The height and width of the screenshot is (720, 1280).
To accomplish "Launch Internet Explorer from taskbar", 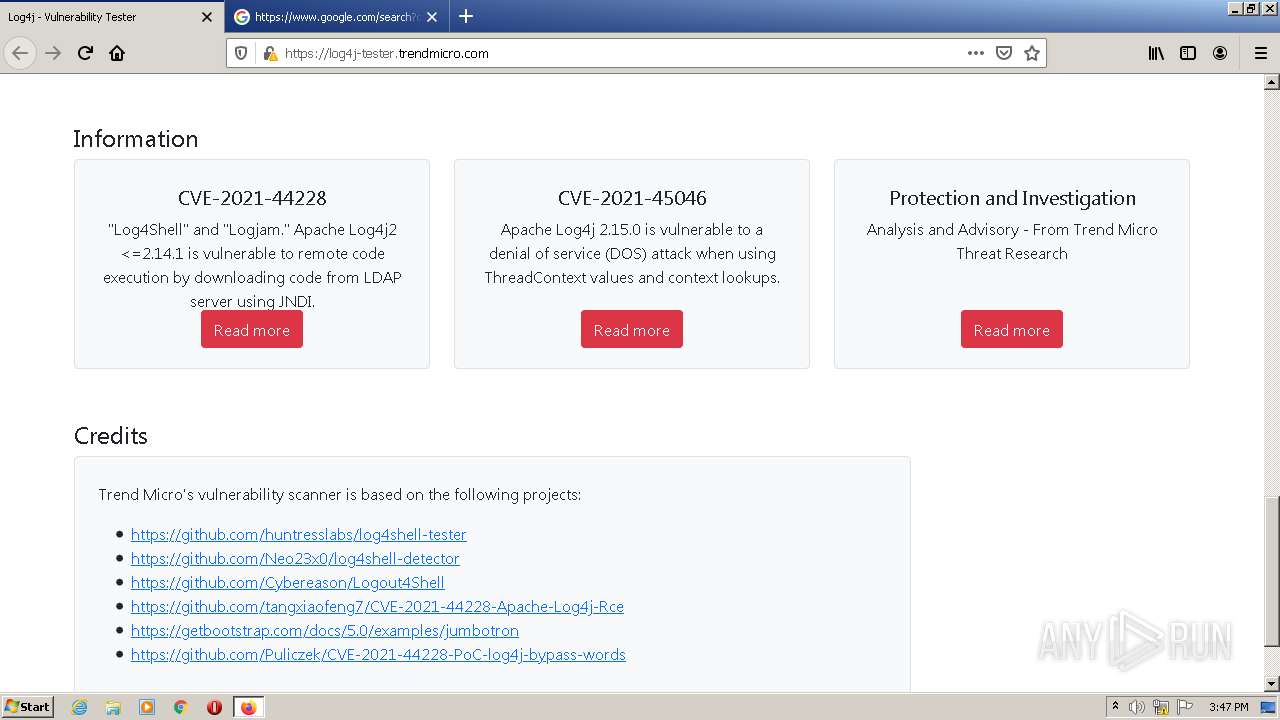I will (79, 707).
